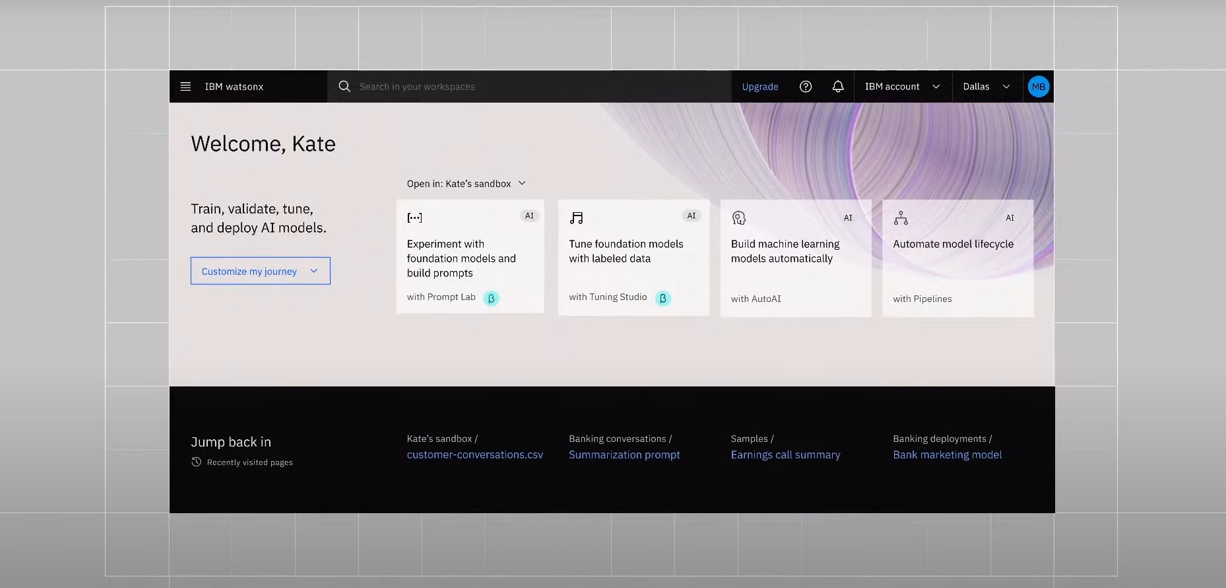Viewport: 1226px width, 588px height.
Task: Open the Summarization prompt link
Action: (624, 455)
